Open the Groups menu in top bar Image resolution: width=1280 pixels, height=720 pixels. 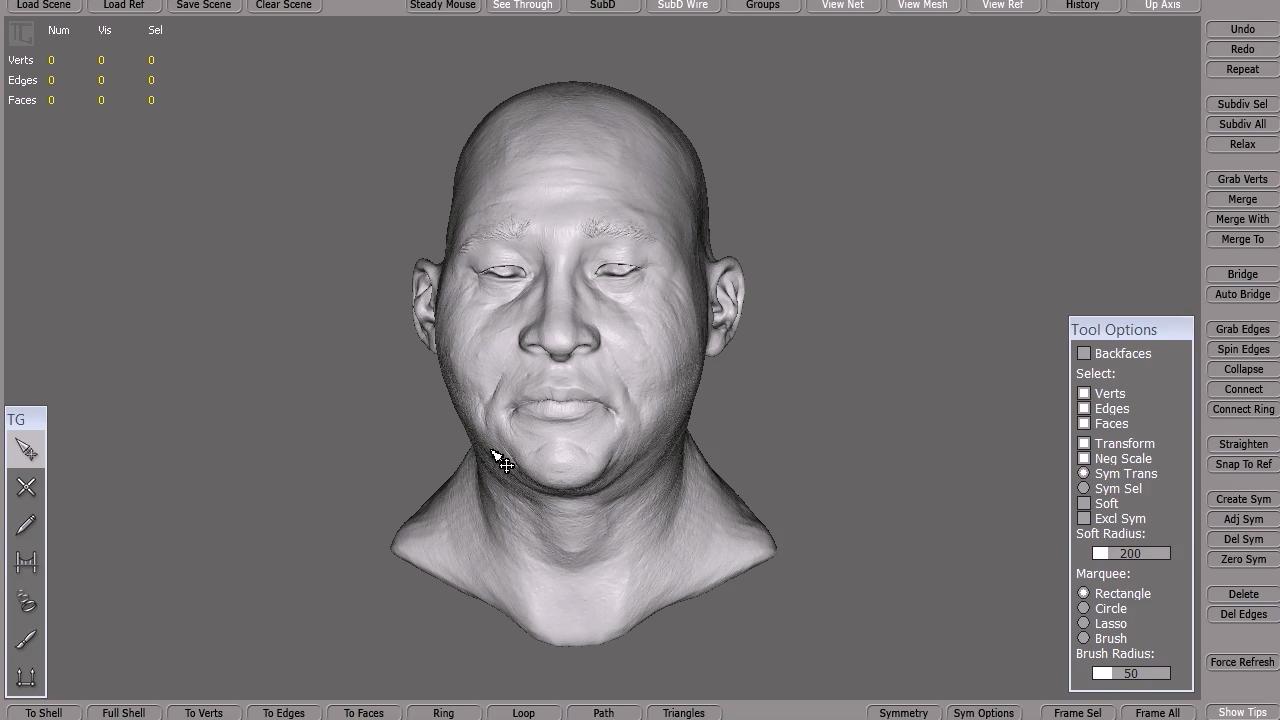tap(762, 5)
